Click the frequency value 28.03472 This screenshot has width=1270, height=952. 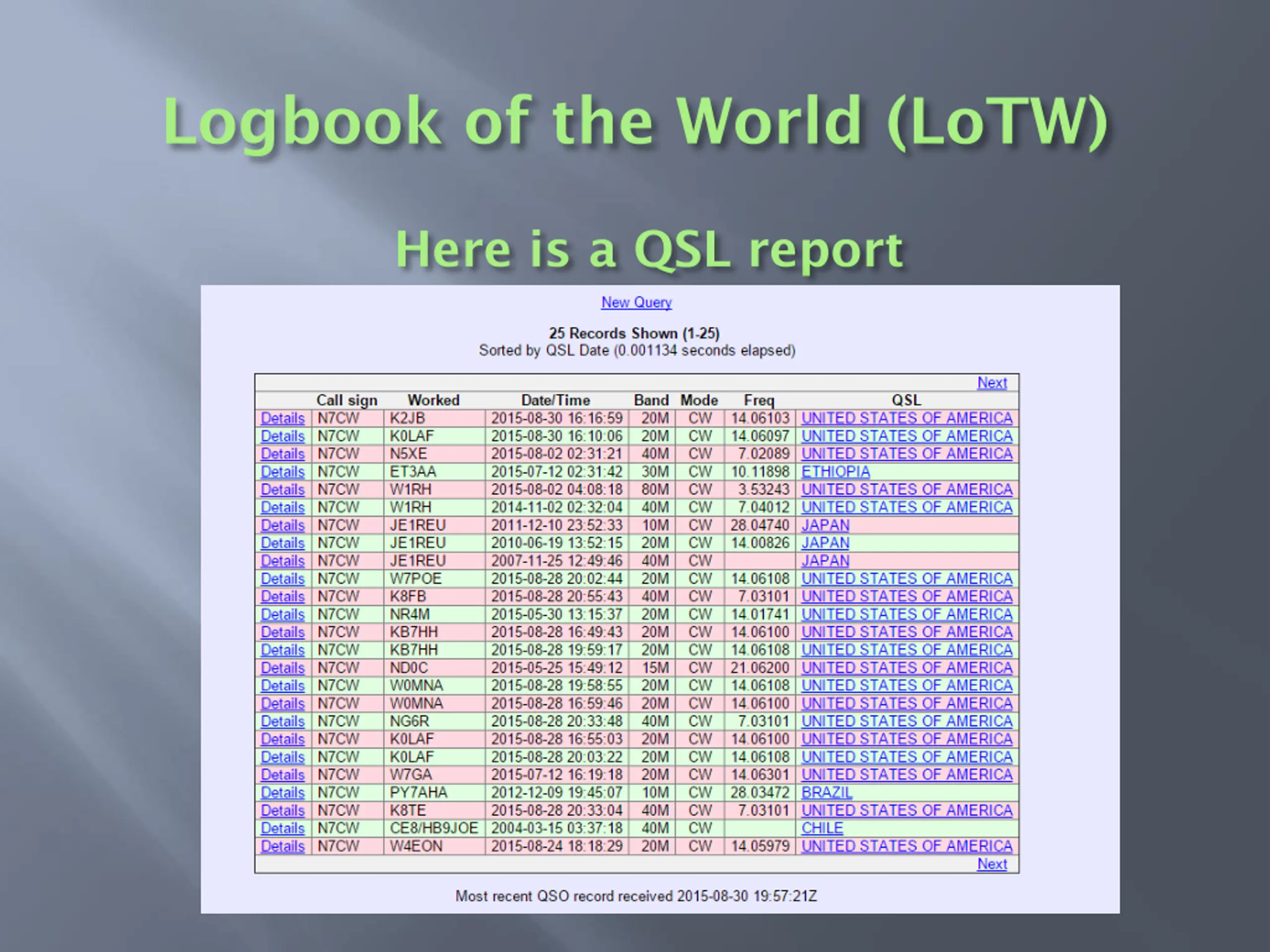[760, 792]
